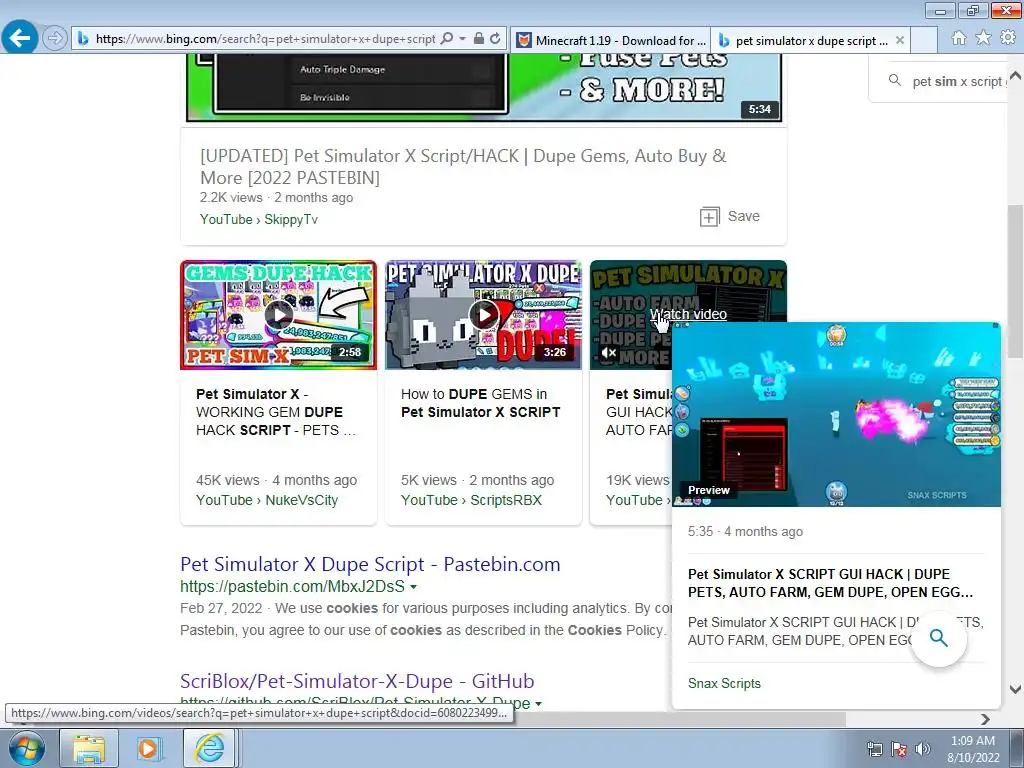Click the 5:34 duration badge on top video
The width and height of the screenshot is (1024, 768).
pyautogui.click(x=760, y=109)
